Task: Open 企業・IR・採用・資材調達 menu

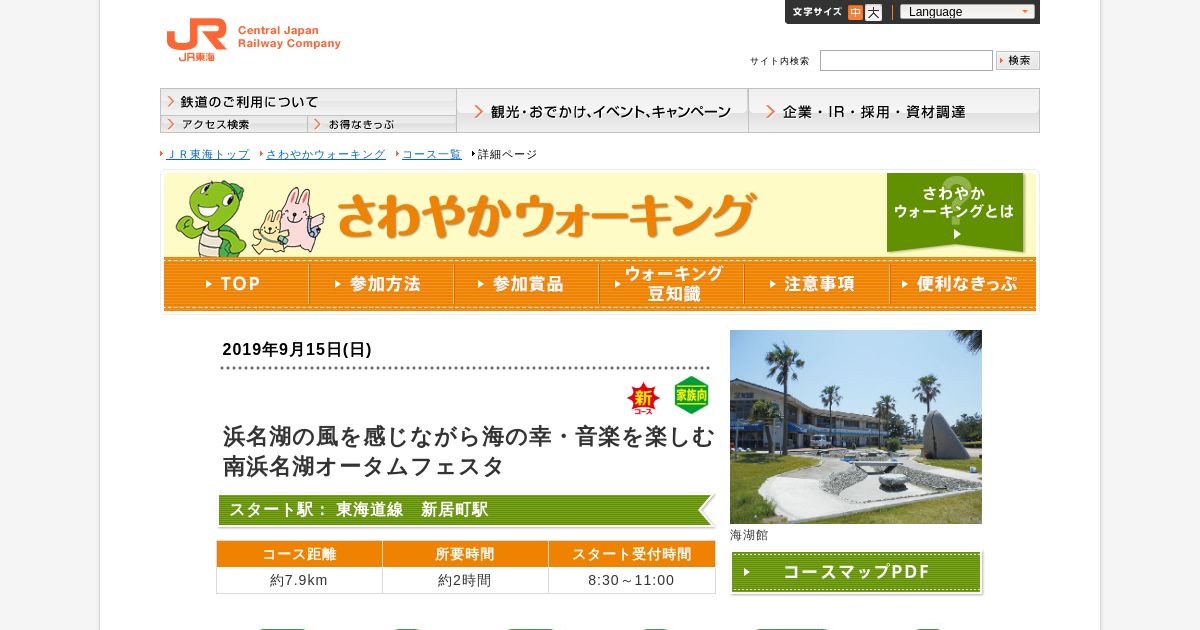Action: [894, 110]
